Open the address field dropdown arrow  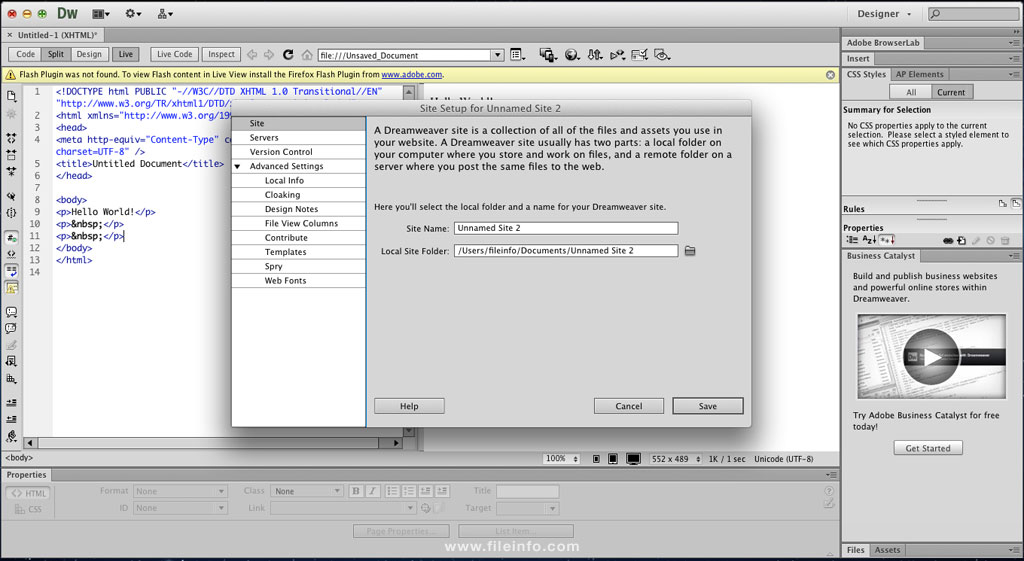(498, 56)
